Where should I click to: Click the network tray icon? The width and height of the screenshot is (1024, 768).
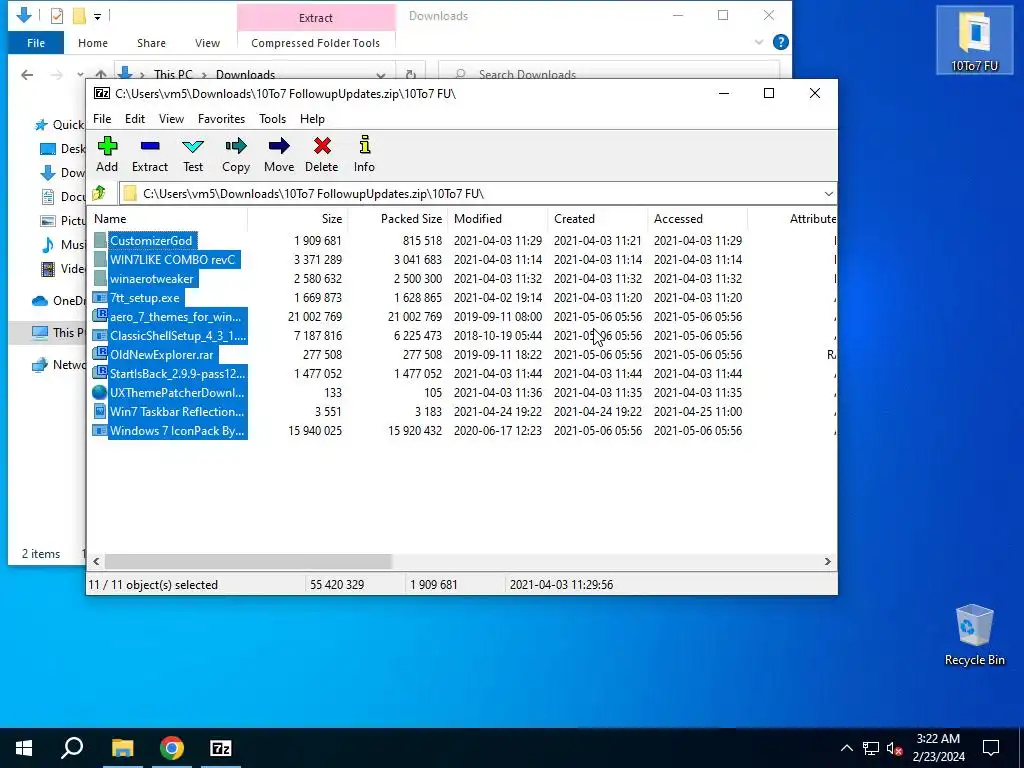[x=871, y=748]
